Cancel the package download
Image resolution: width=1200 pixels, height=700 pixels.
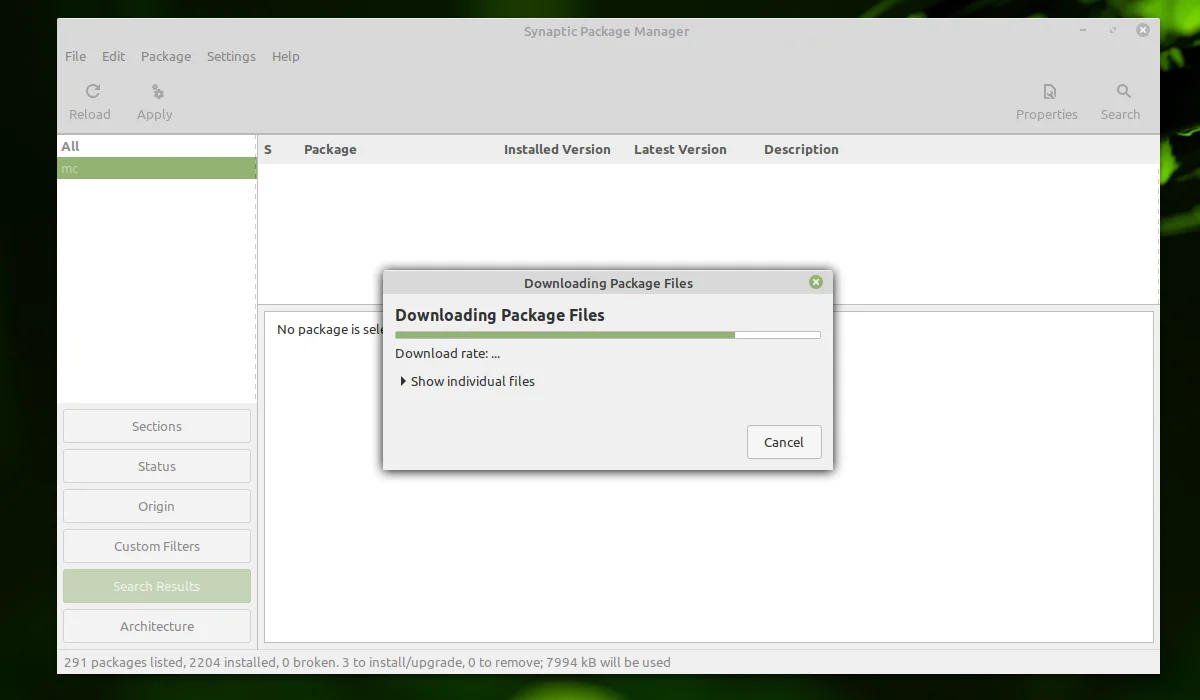tap(784, 442)
